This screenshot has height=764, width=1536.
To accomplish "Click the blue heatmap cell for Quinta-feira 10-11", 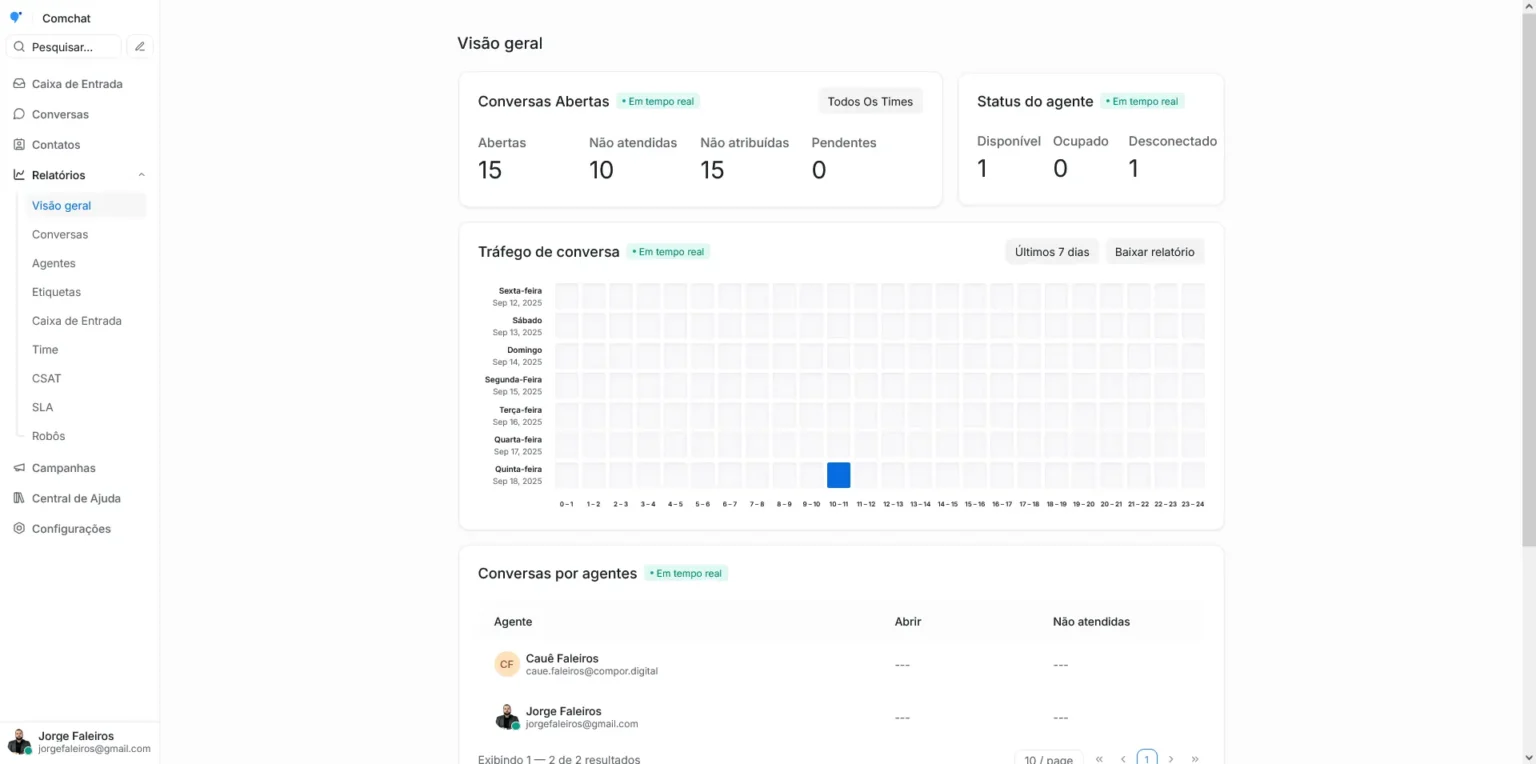I will point(838,475).
